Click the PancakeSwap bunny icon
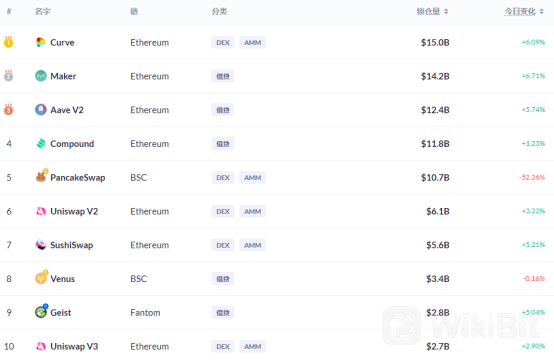This screenshot has height=362, width=554. pos(41,176)
